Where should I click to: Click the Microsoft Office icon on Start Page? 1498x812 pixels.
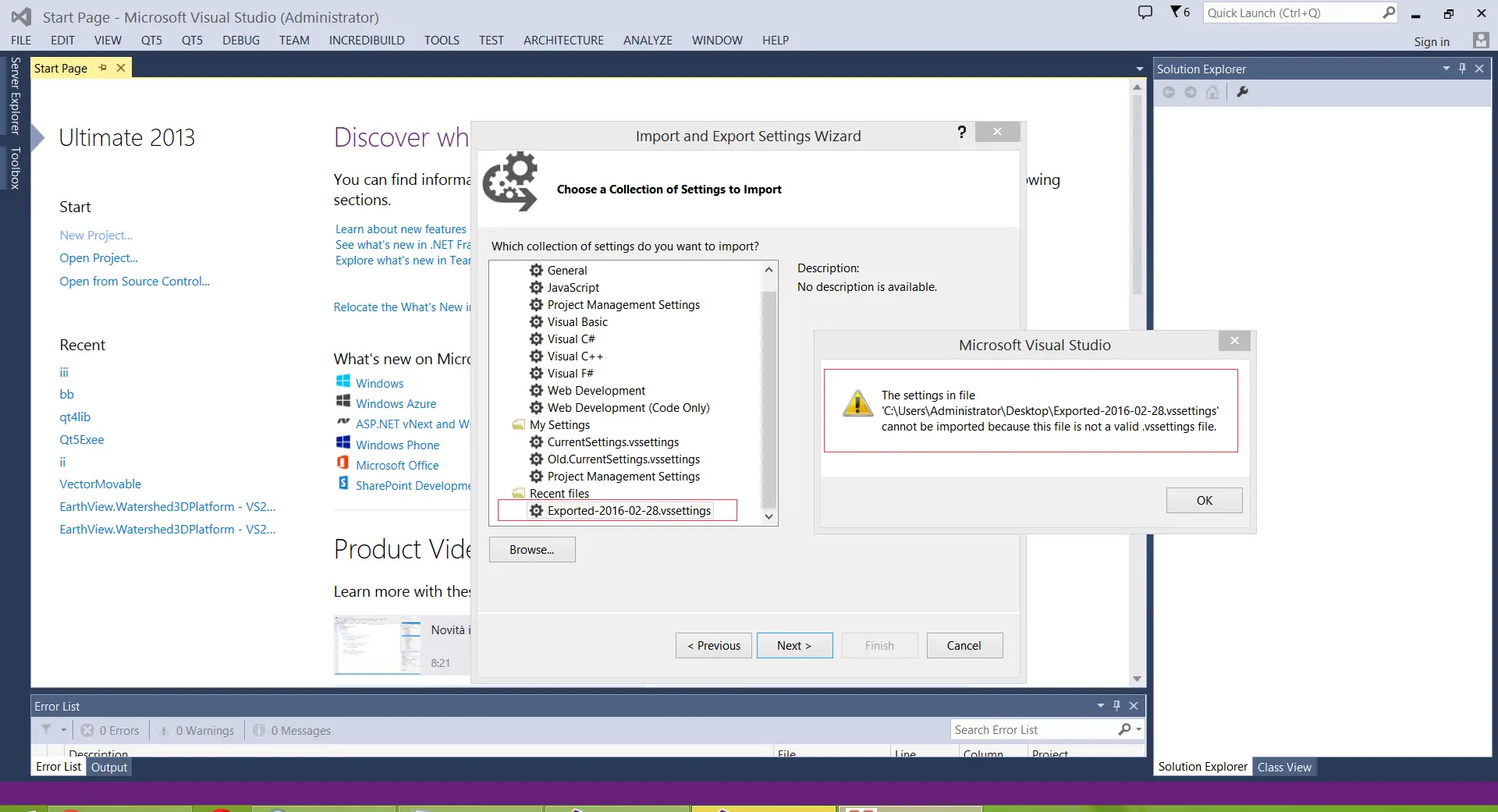343,463
